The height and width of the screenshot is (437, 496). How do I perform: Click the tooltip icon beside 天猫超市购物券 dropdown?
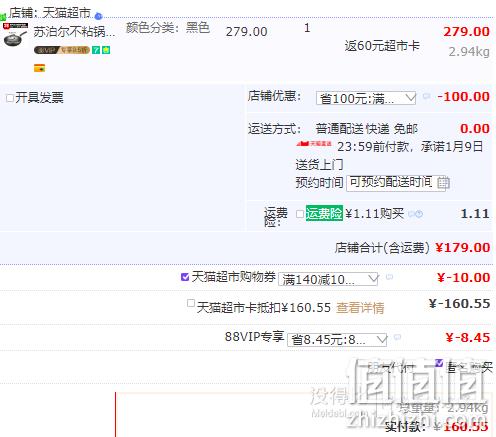(x=389, y=277)
